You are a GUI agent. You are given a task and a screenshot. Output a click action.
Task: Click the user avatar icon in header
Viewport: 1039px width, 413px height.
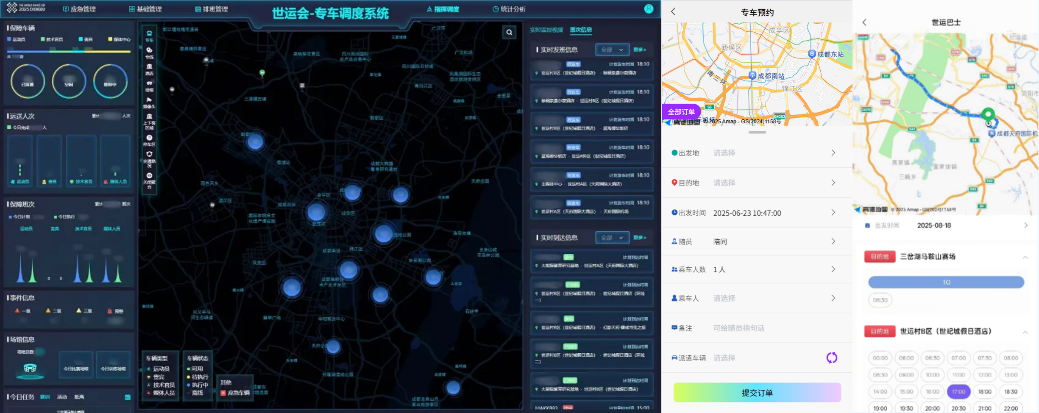649,9
